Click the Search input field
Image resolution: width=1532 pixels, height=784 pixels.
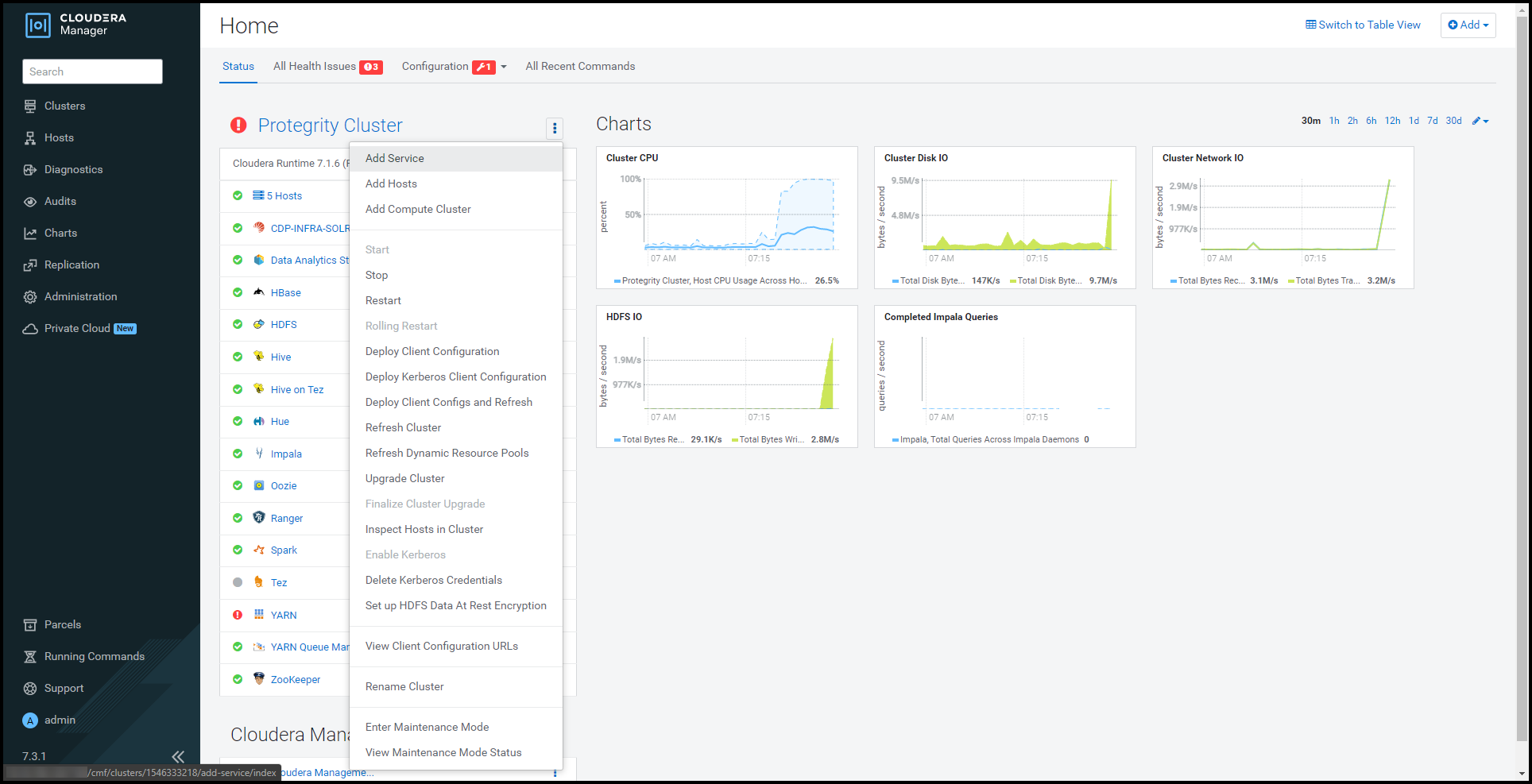[x=92, y=71]
